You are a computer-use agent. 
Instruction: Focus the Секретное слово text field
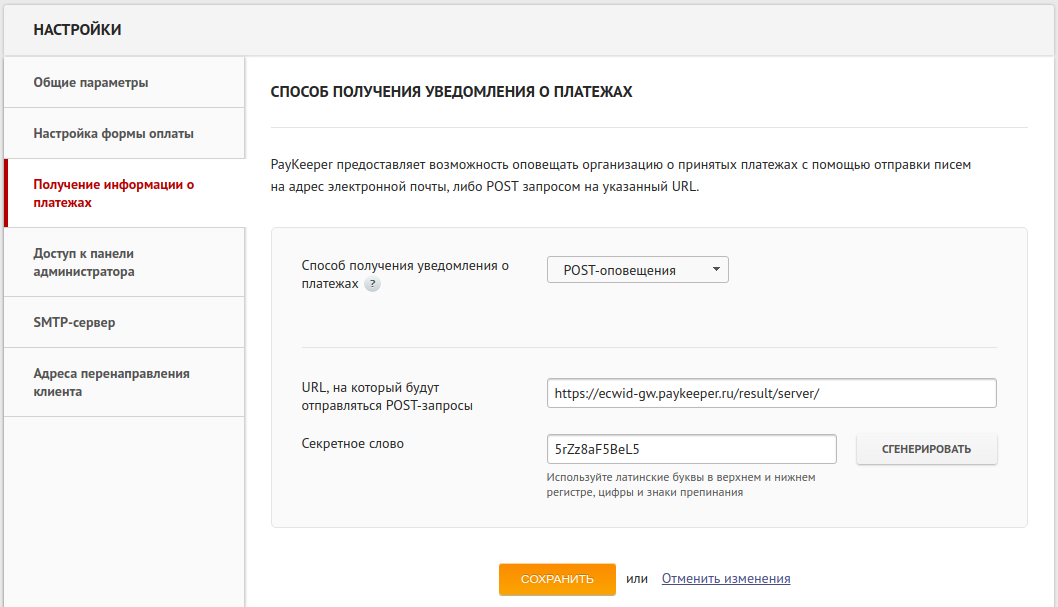[x=691, y=449]
